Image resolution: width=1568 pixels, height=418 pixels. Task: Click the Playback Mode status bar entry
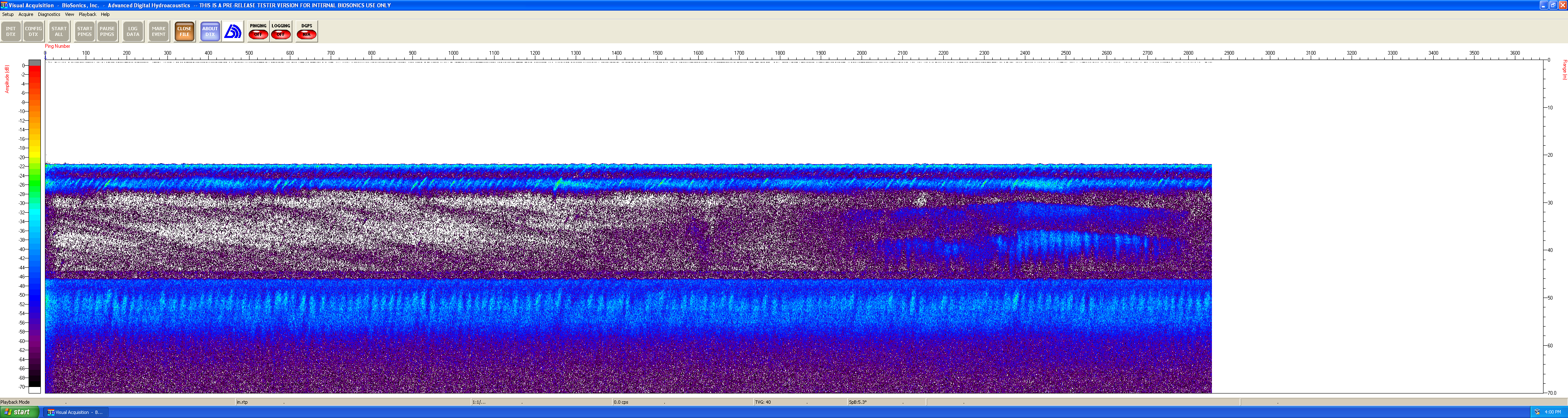coord(15,402)
